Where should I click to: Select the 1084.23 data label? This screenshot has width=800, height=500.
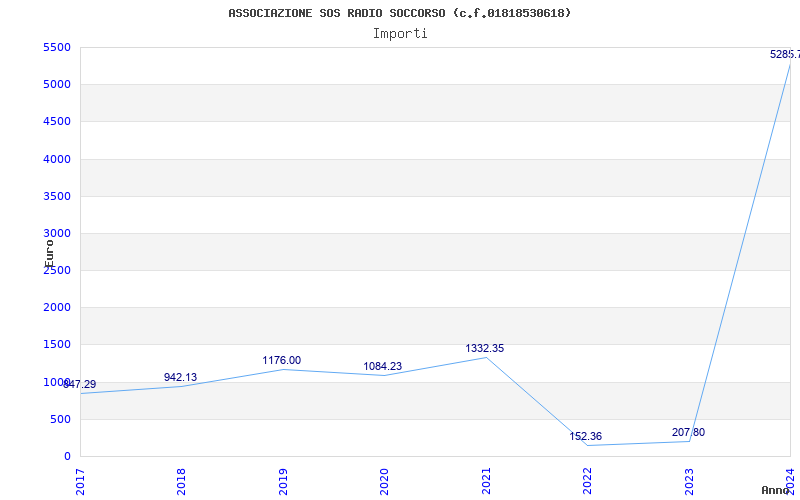[383, 367]
